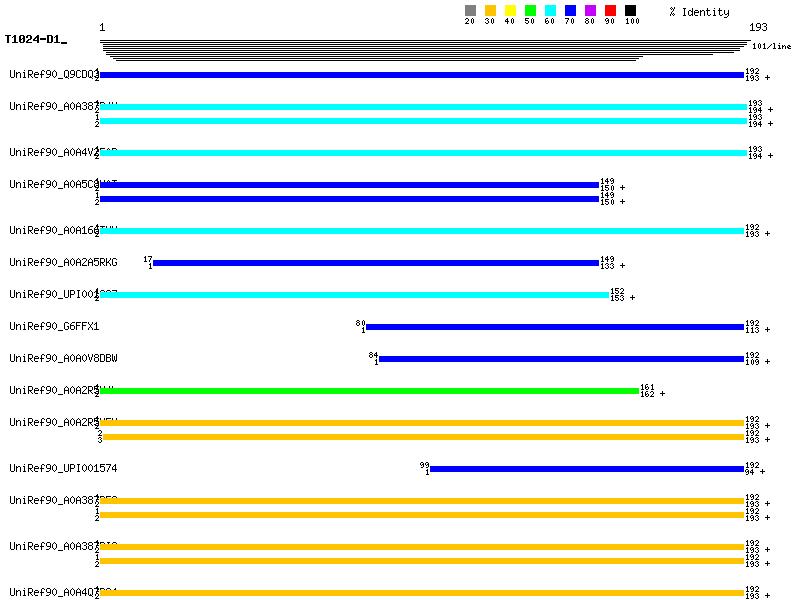Select the red 90% identity legend swatch
This screenshot has width=800, height=600.
tap(610, 11)
